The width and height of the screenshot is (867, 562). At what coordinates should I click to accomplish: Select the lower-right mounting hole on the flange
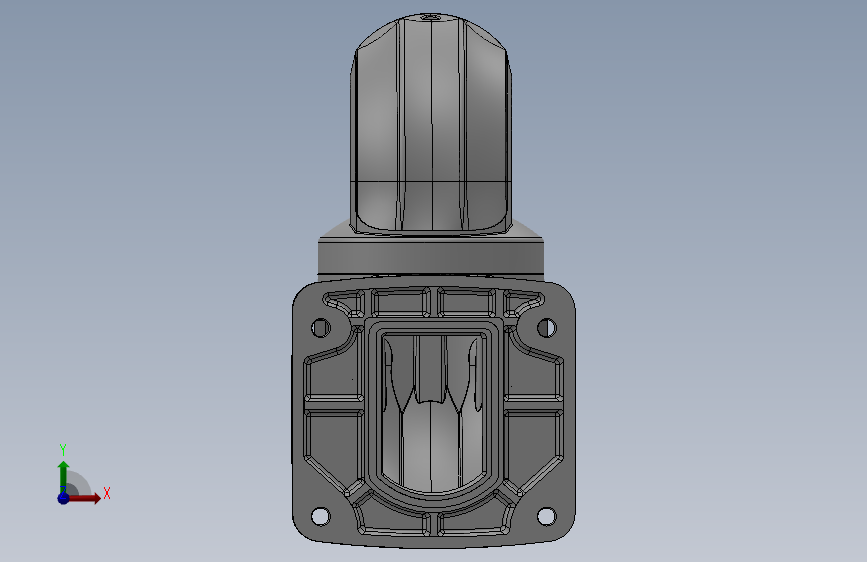547,516
